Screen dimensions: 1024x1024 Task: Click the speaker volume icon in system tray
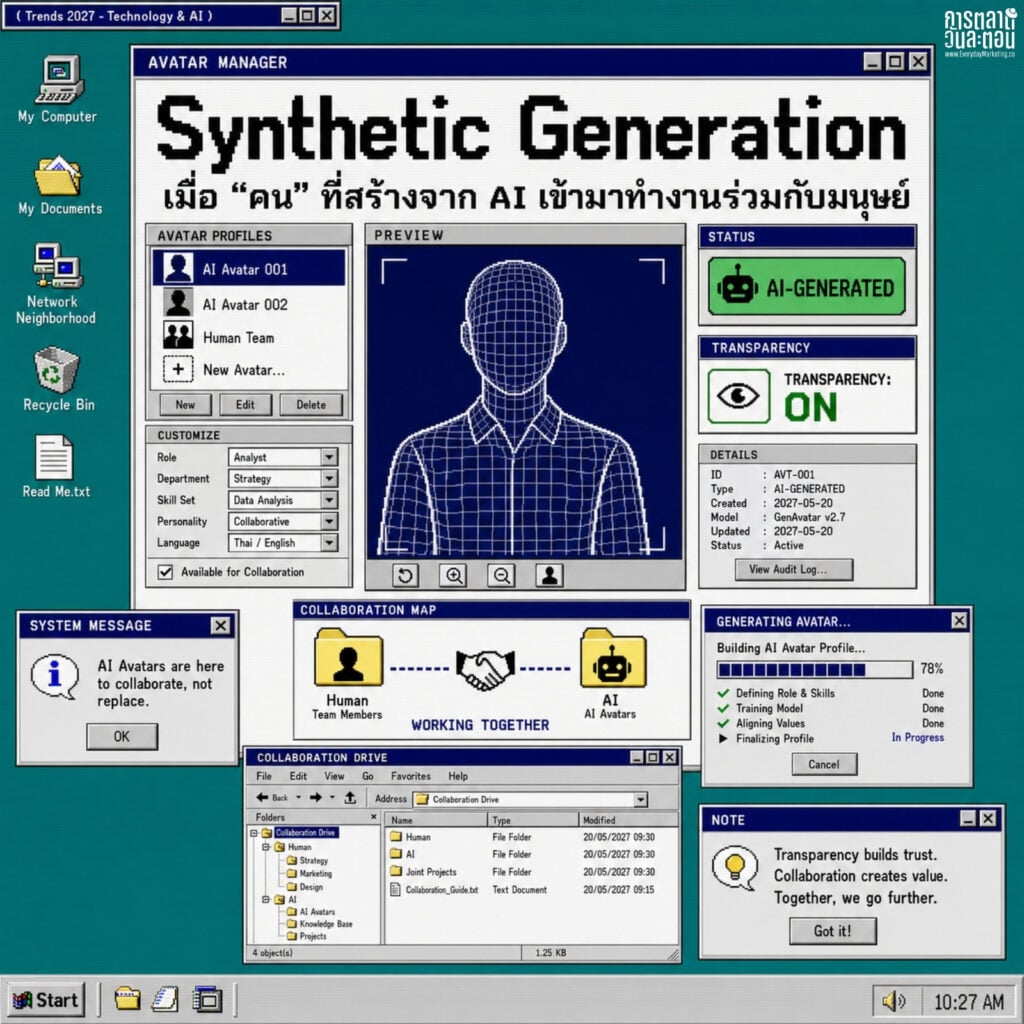coord(893,1000)
